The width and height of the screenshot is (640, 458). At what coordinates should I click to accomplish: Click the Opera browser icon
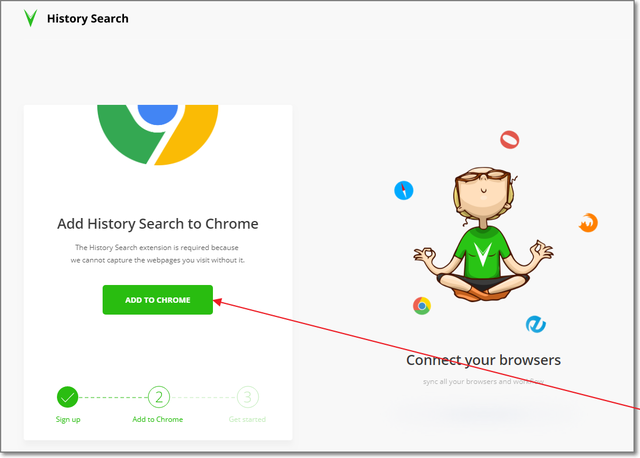click(x=509, y=140)
